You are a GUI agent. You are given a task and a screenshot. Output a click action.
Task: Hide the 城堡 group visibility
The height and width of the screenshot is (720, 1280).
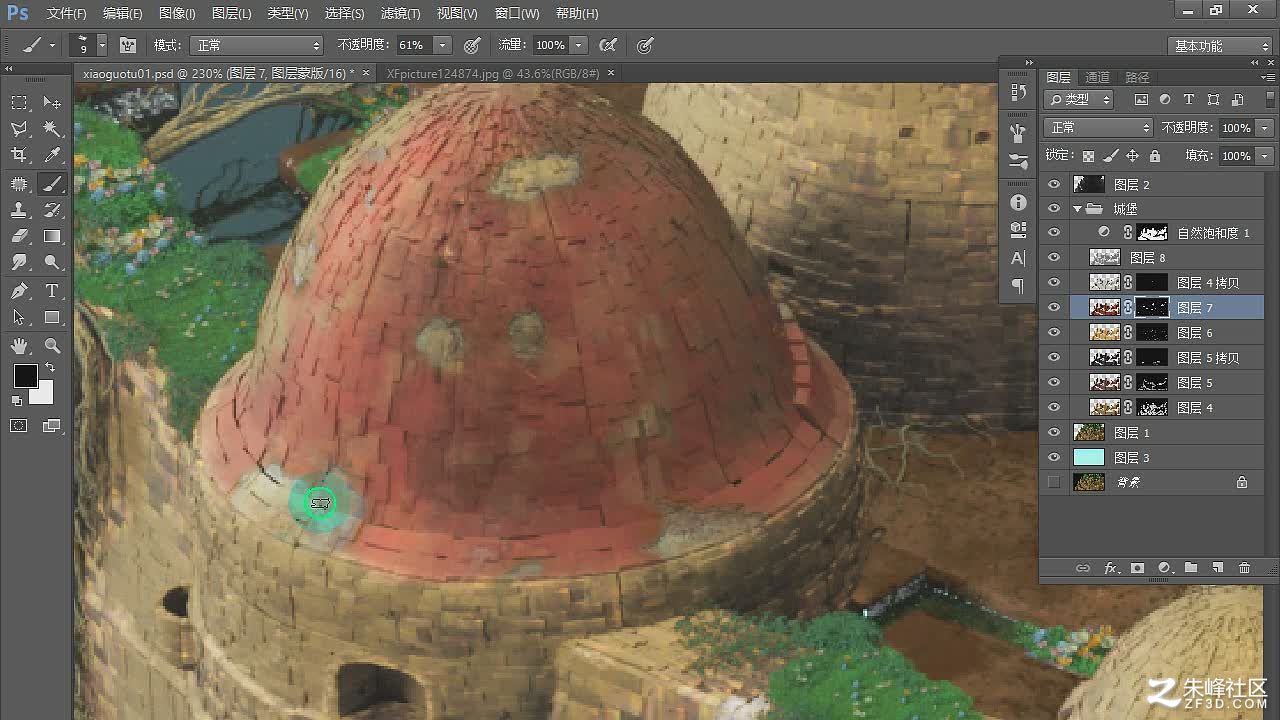[x=1053, y=208]
